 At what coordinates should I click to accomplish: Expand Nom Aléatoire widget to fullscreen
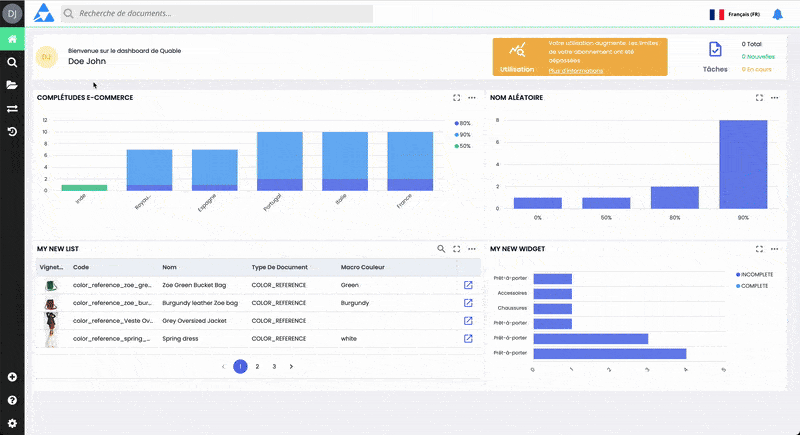[759, 98]
